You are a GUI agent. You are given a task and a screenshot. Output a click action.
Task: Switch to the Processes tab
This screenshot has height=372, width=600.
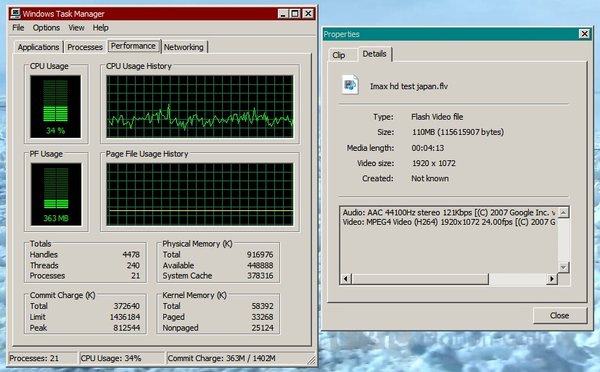(85, 47)
